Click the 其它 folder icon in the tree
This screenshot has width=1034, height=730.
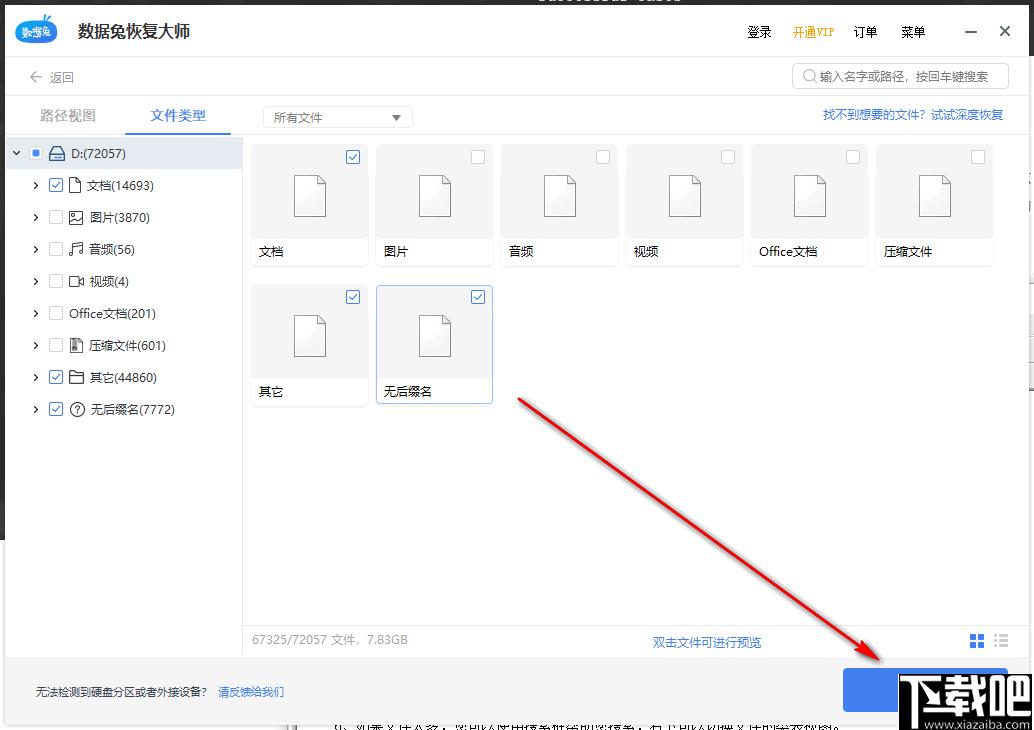click(x=76, y=377)
